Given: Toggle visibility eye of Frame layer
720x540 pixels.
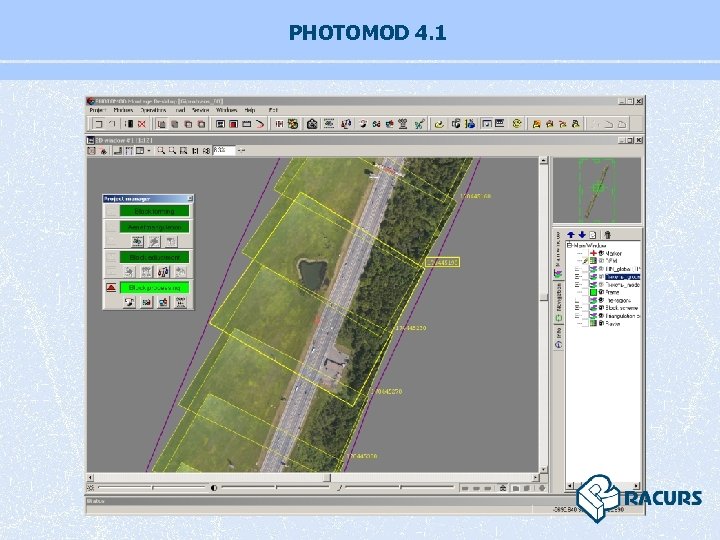Looking at the screenshot, I should click(601, 292).
